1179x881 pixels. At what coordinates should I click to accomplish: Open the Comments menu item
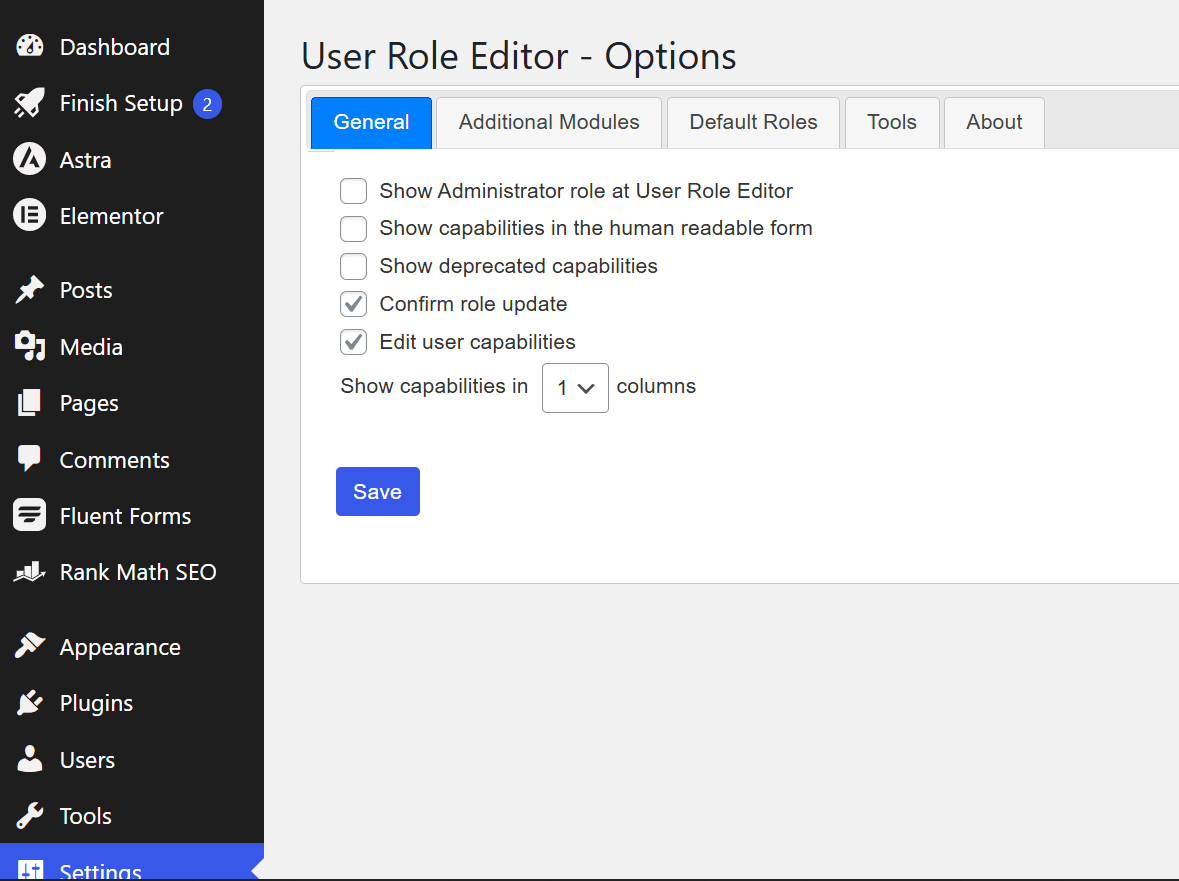[132, 459]
